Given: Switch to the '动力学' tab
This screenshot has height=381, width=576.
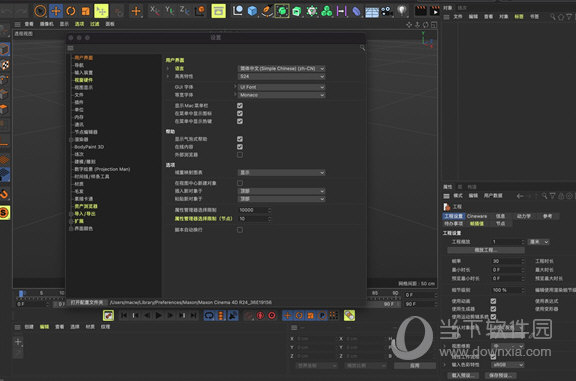Looking at the screenshot, I should point(523,216).
